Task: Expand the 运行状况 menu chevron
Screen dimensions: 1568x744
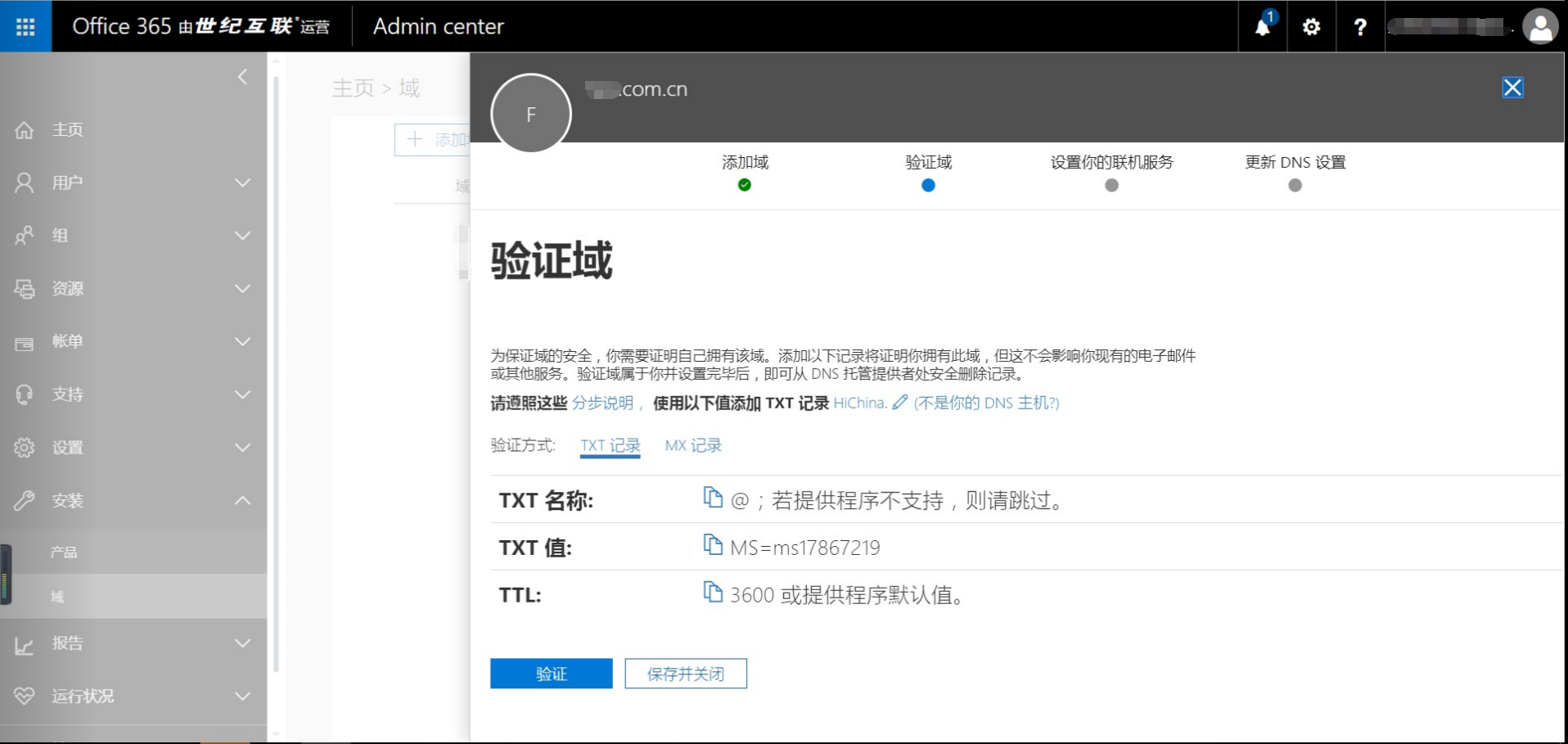Action: click(x=242, y=697)
